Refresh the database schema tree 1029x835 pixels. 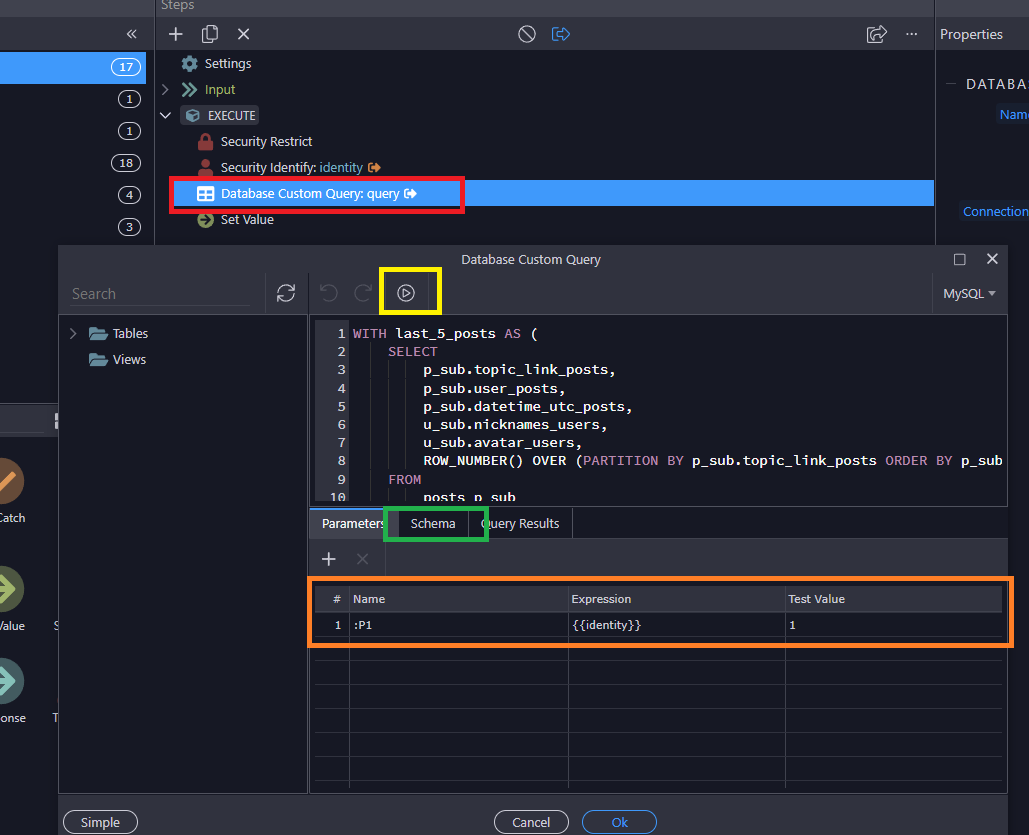click(285, 293)
